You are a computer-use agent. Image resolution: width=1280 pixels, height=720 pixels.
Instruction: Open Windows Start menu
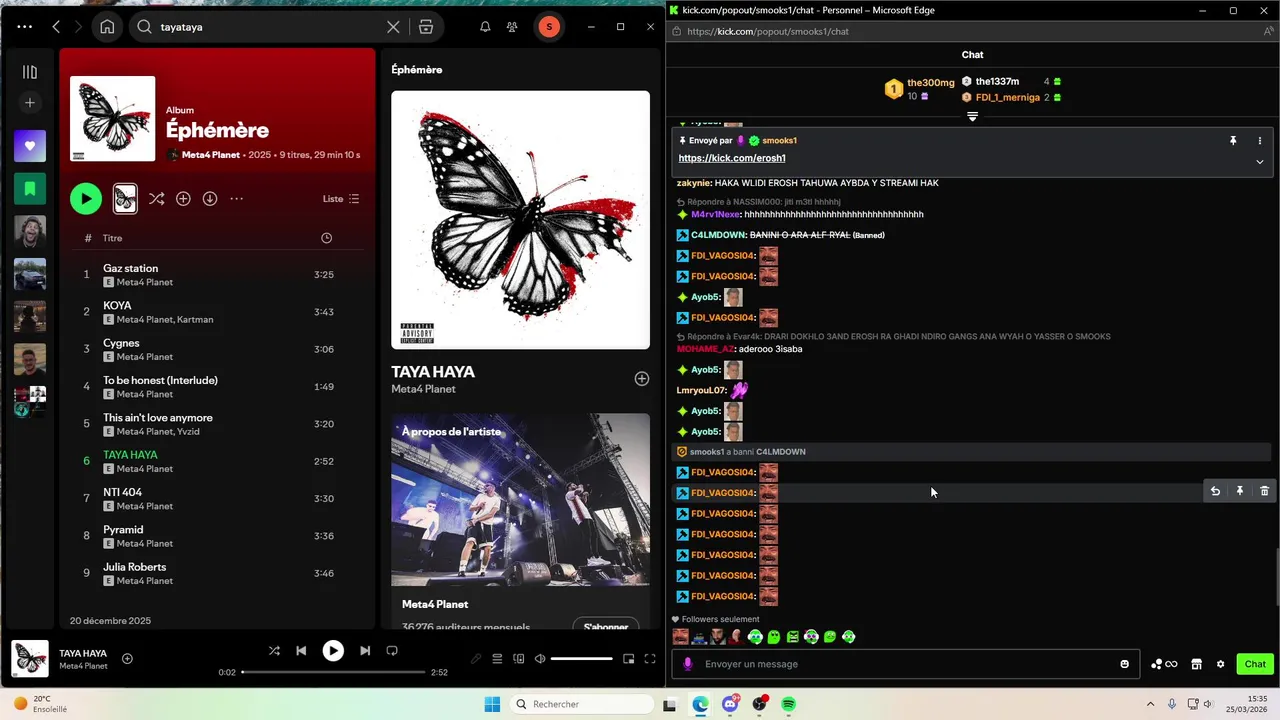click(x=492, y=704)
